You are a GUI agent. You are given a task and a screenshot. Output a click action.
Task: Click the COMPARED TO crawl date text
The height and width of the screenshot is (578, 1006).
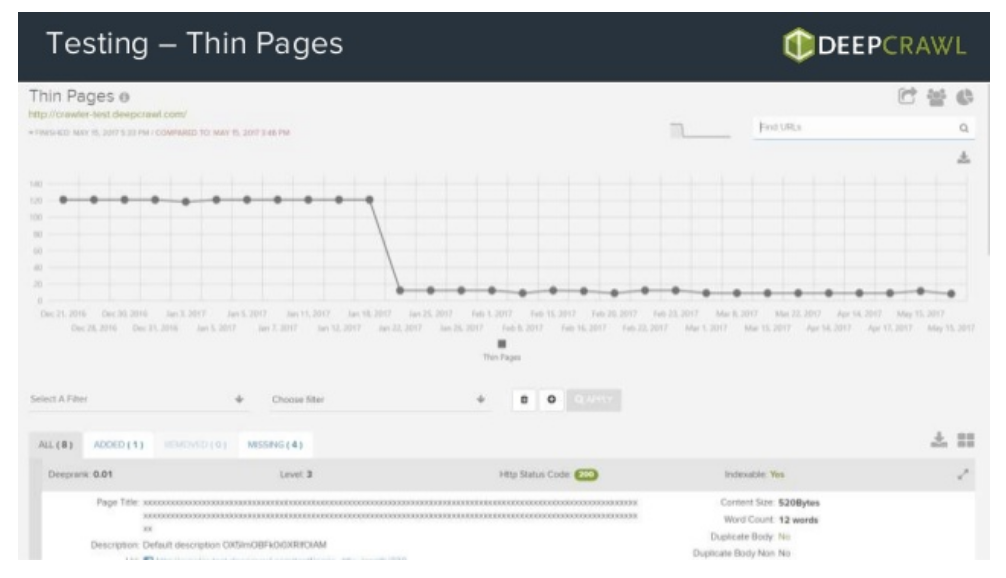pyautogui.click(x=223, y=133)
